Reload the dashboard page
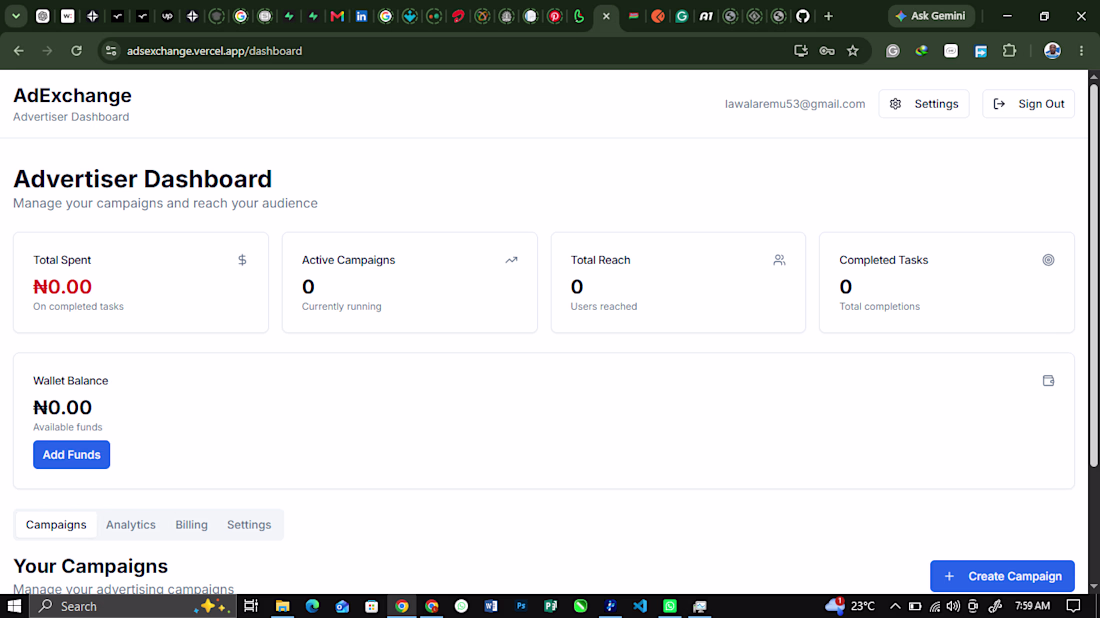Image resolution: width=1100 pixels, height=618 pixels. pyautogui.click(x=76, y=51)
